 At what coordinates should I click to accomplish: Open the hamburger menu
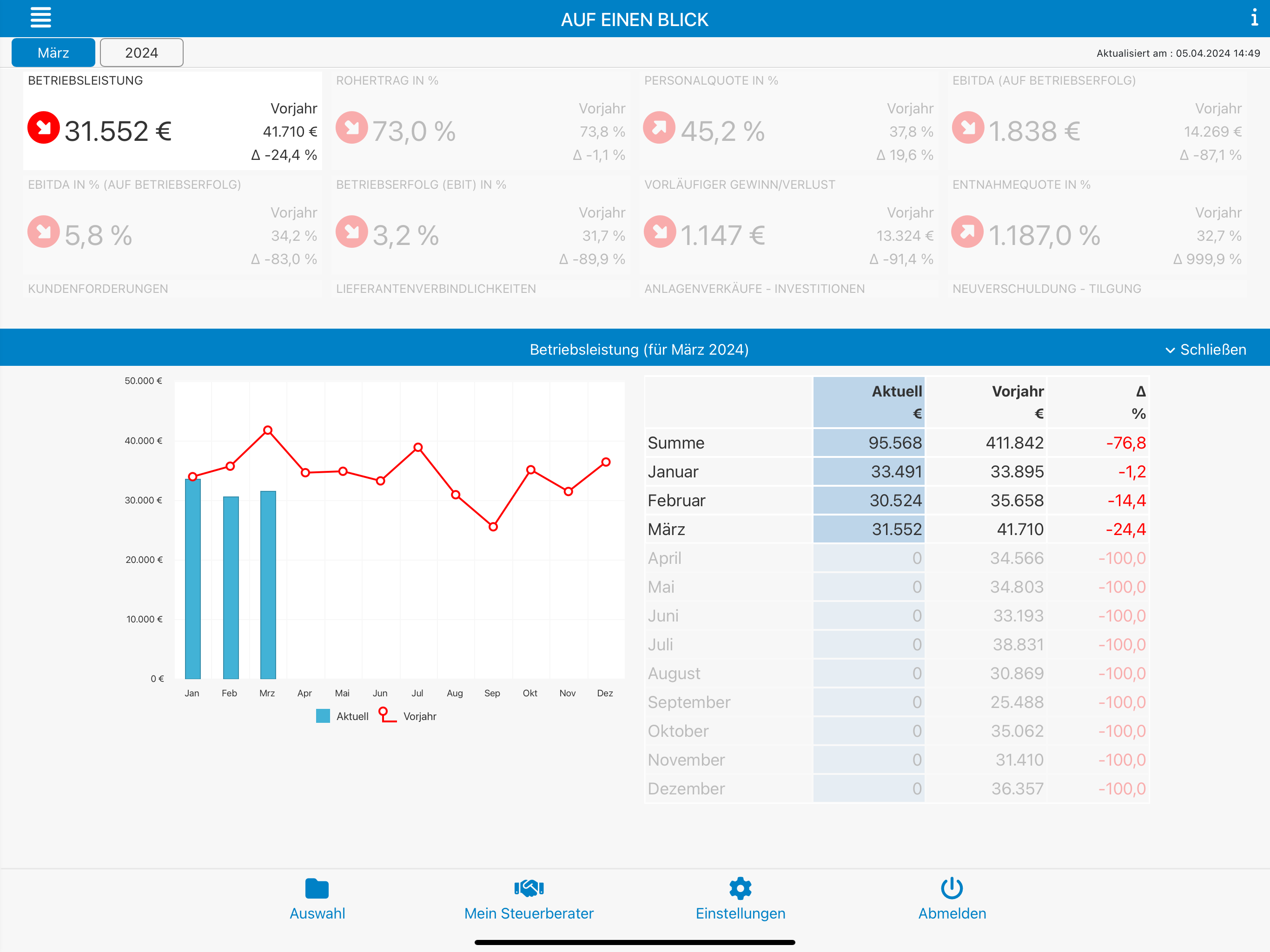coord(41,18)
